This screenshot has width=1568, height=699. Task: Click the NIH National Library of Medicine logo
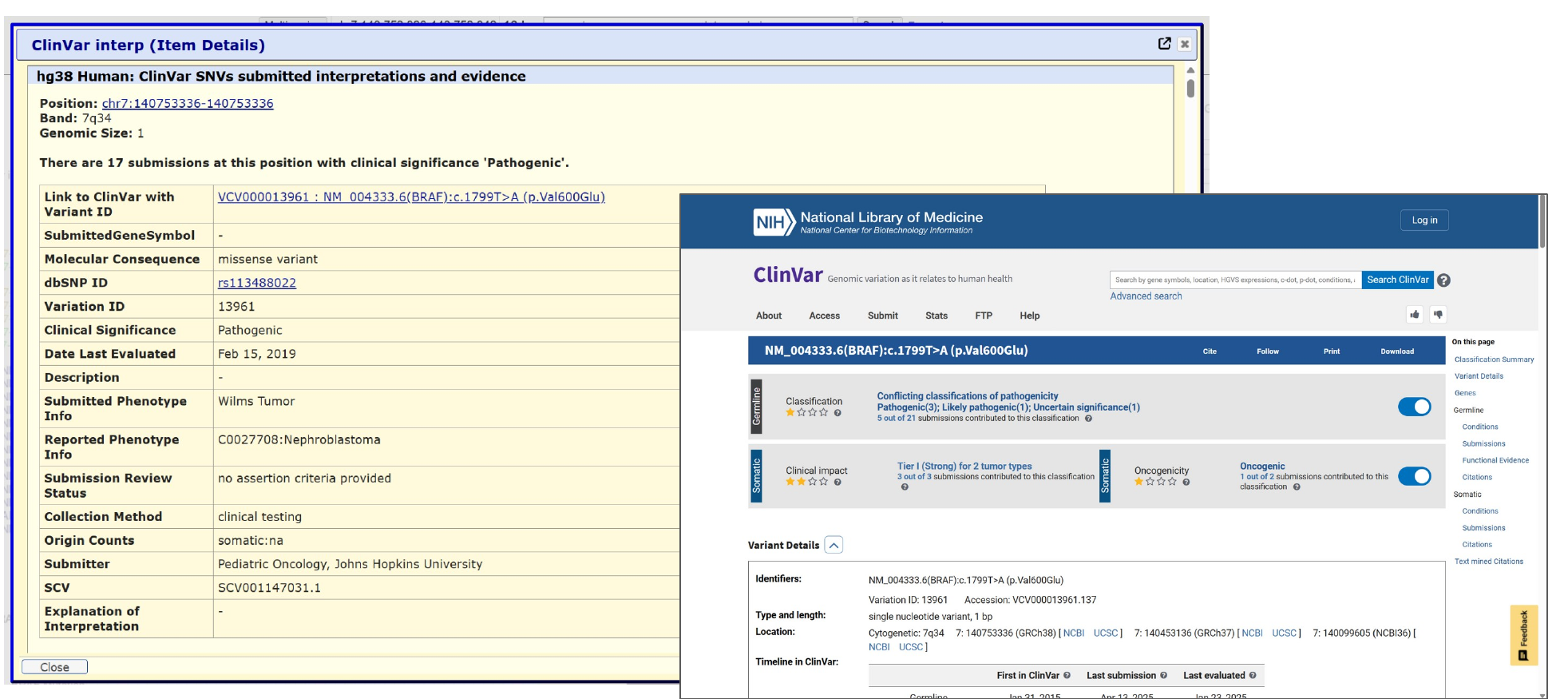[x=868, y=222]
